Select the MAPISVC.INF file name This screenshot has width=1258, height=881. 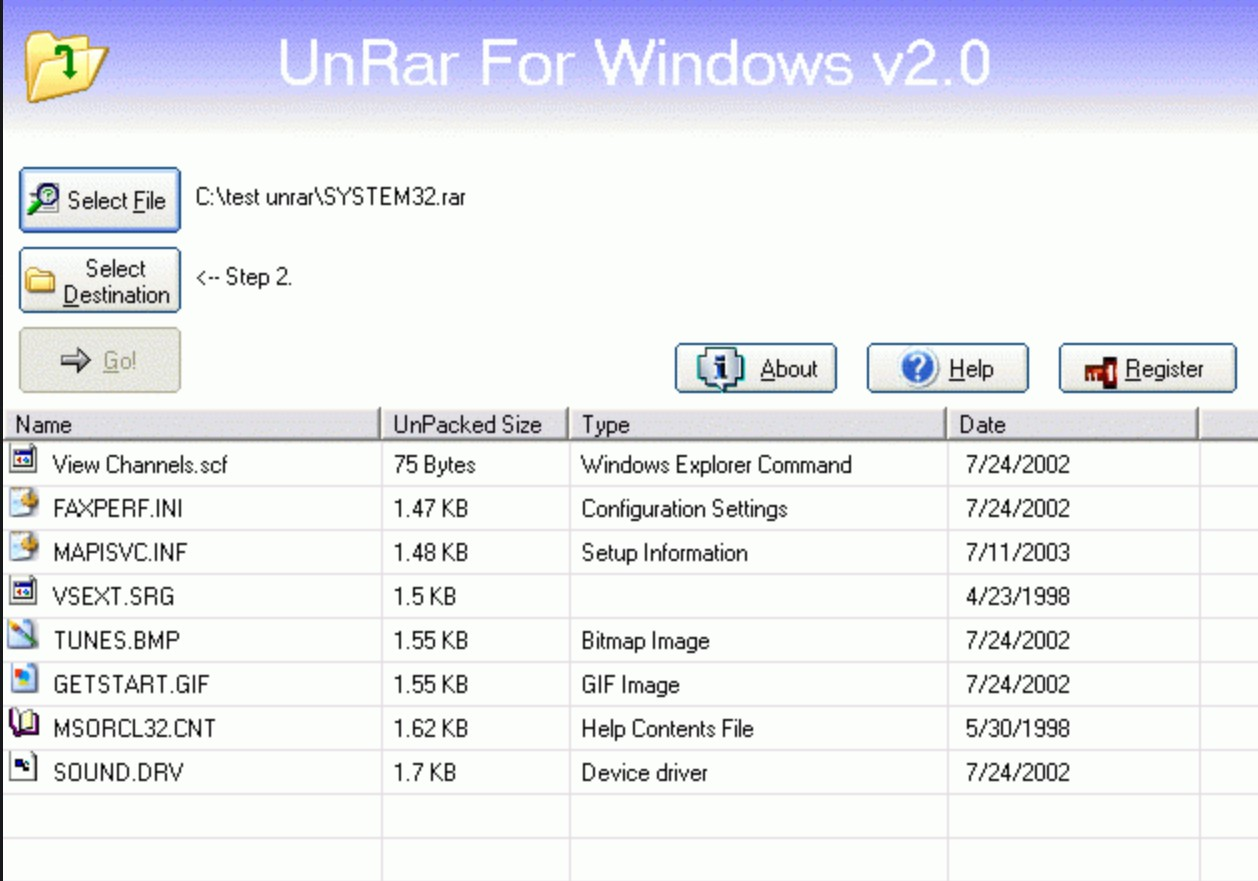click(120, 553)
